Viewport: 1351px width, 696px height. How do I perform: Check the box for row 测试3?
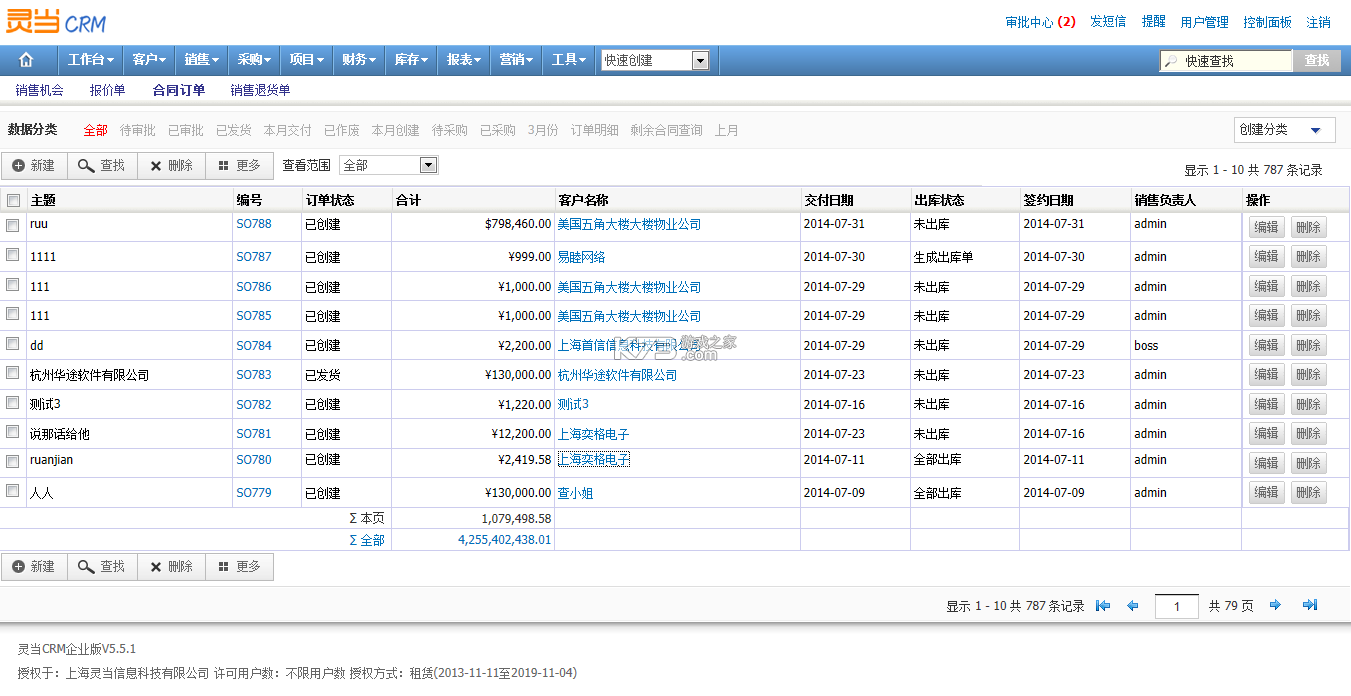pyautogui.click(x=13, y=402)
